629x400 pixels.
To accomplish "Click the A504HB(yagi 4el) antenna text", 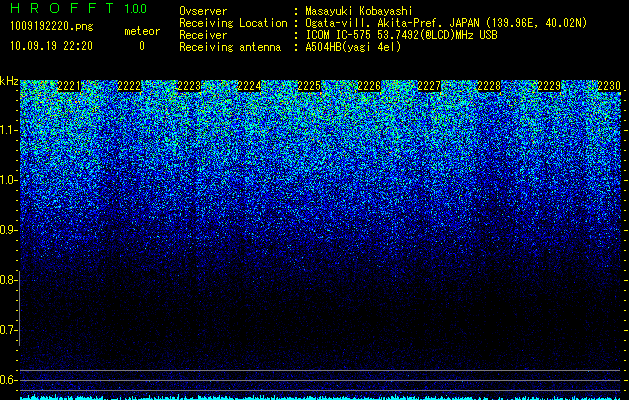I will point(353,47).
